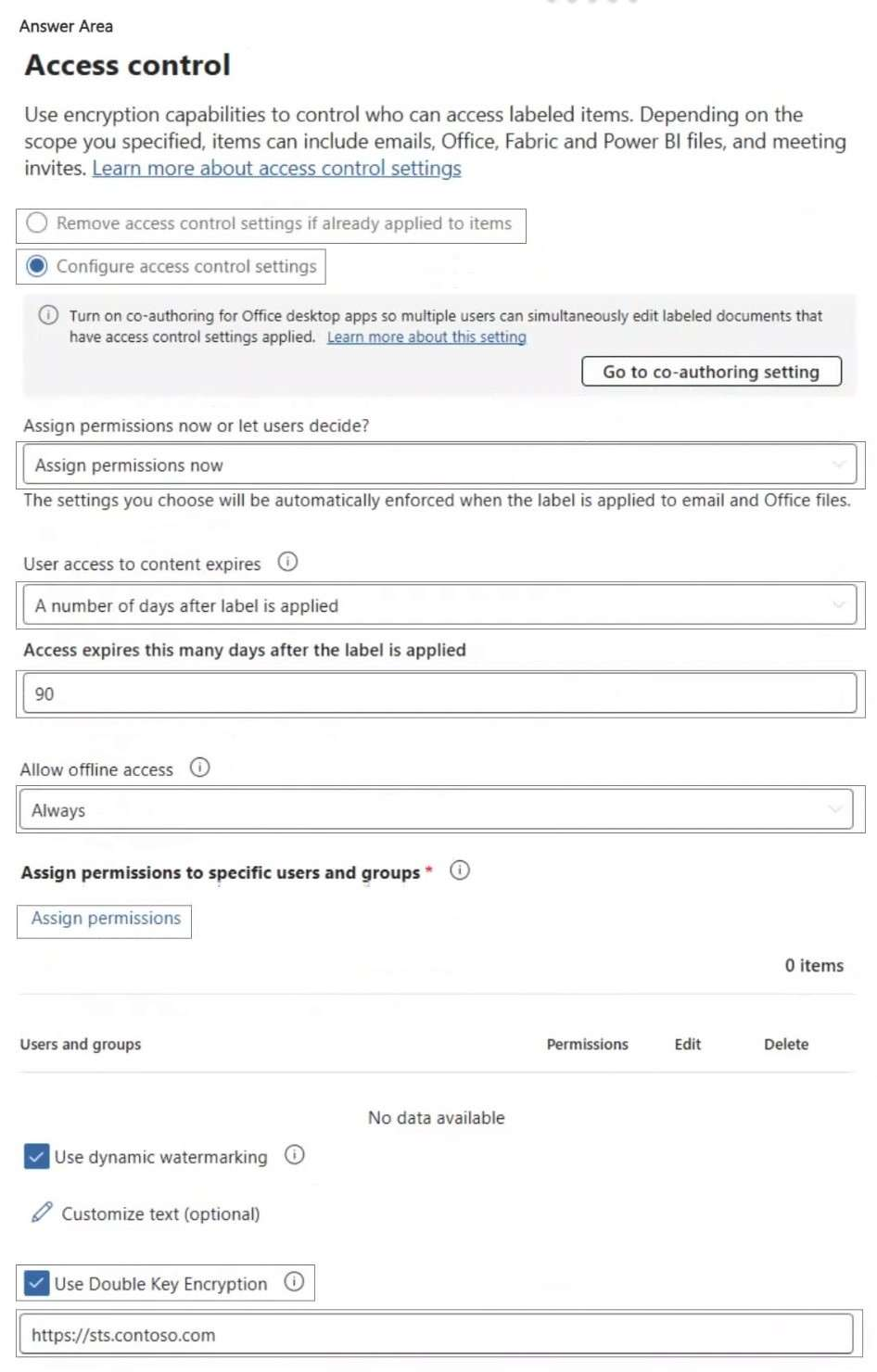877x1372 pixels.
Task: Select Configure access control settings radio button
Action: point(37,267)
